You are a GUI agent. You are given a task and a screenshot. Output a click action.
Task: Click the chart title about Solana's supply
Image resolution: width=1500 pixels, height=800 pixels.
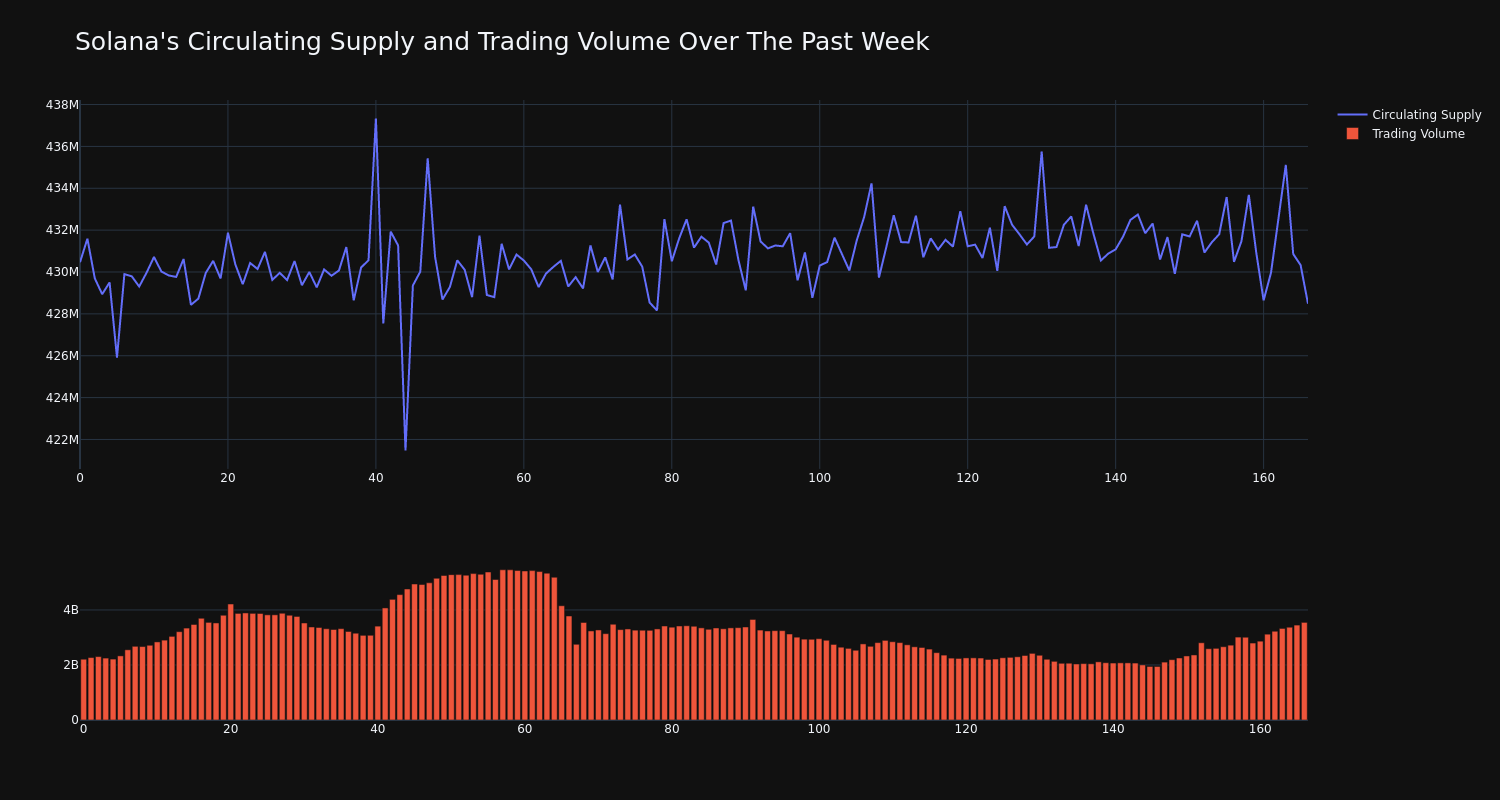pyautogui.click(x=502, y=42)
